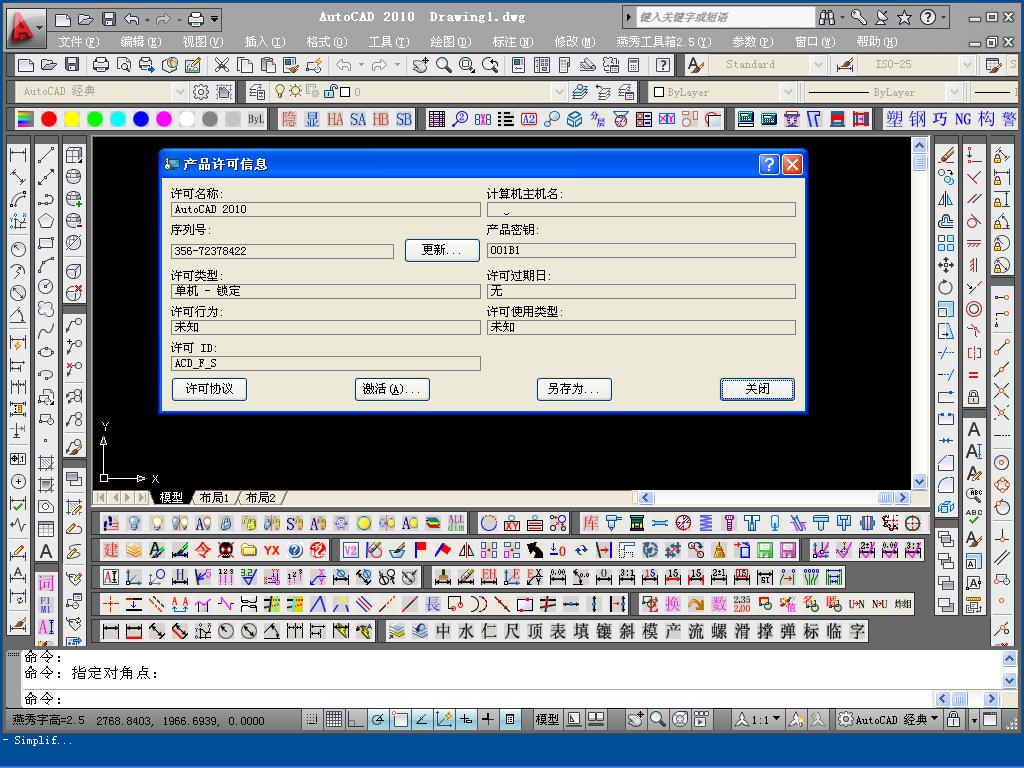1024x768 pixels.
Task: Click the 许可协议 button
Action: click(209, 389)
